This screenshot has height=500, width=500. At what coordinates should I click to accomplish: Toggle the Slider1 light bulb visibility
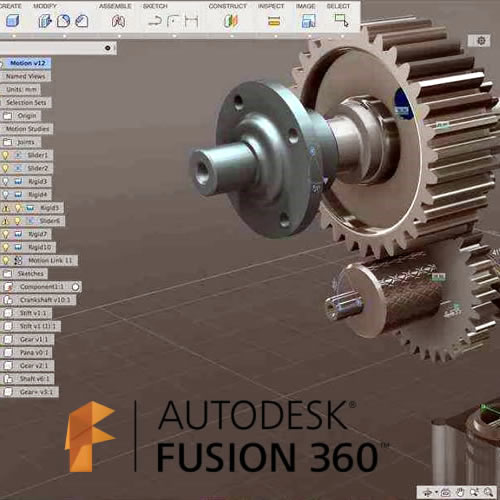pos(6,155)
